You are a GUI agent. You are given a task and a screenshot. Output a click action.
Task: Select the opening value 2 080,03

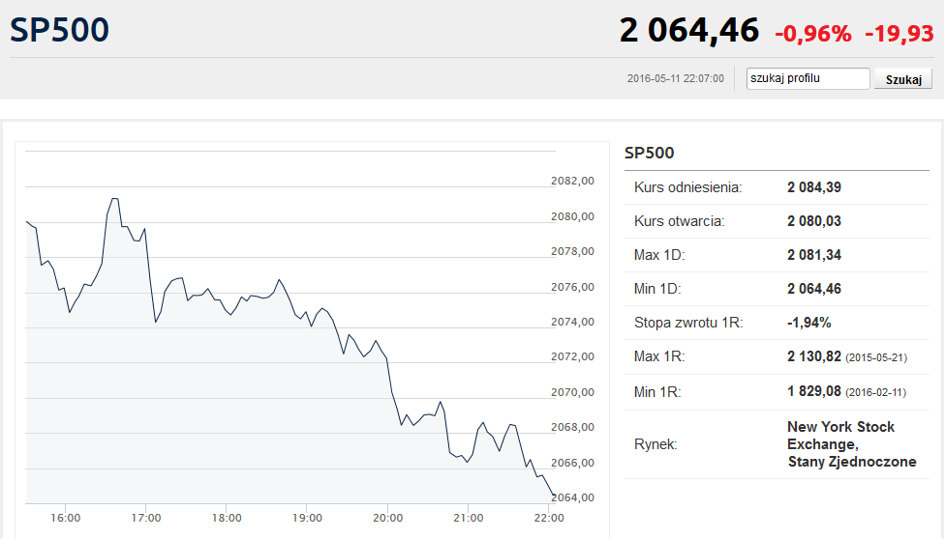pos(814,221)
